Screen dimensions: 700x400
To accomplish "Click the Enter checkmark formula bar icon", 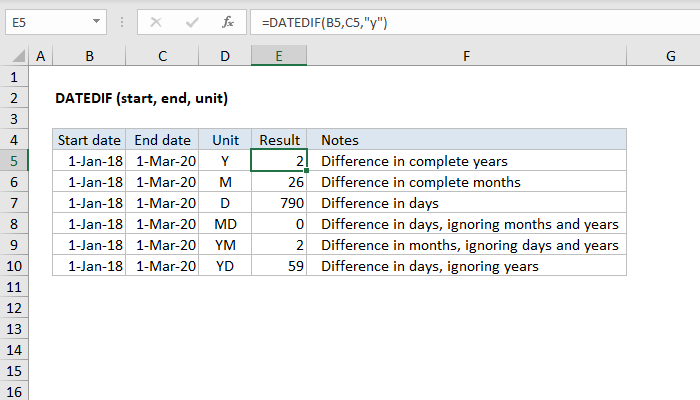I will pyautogui.click(x=192, y=20).
